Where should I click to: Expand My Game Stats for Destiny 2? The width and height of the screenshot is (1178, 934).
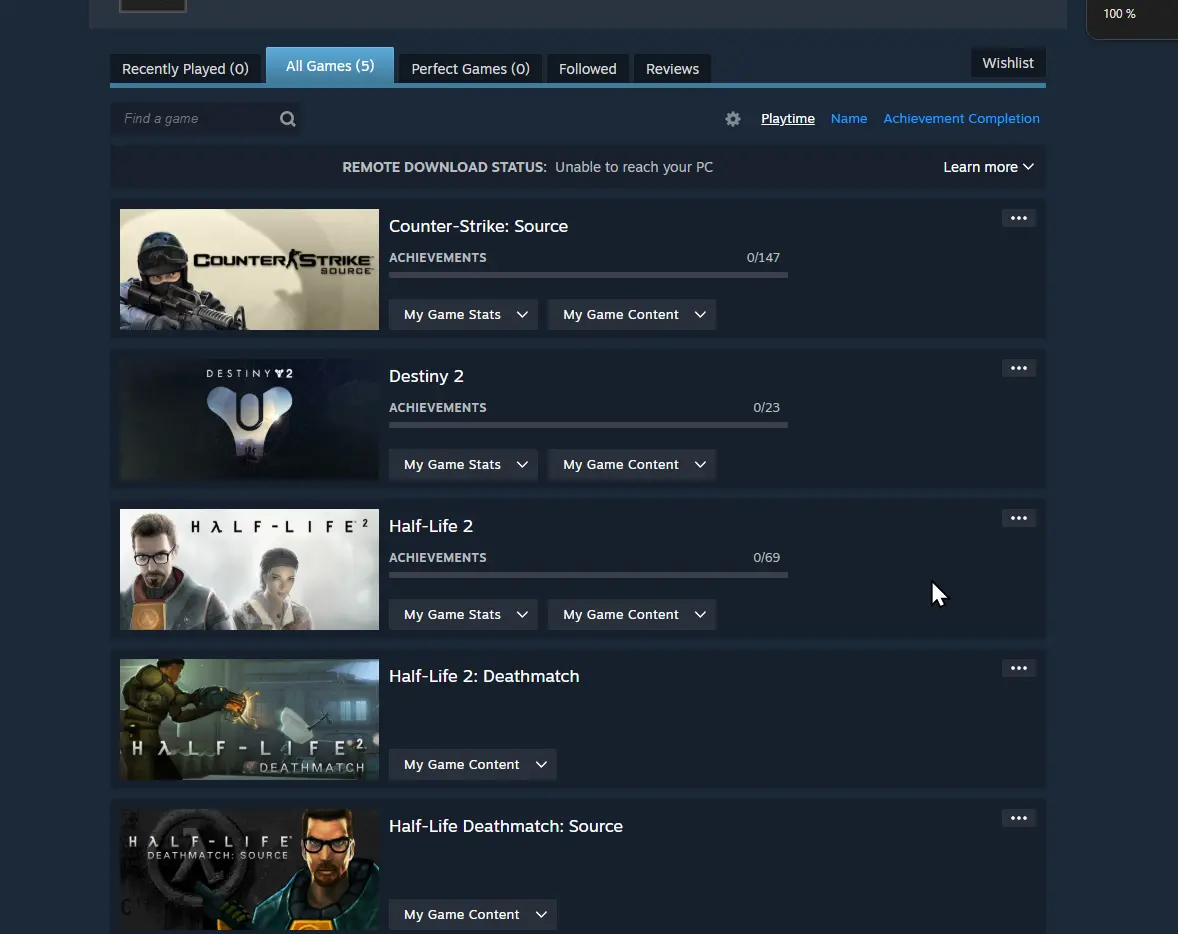[x=463, y=464]
